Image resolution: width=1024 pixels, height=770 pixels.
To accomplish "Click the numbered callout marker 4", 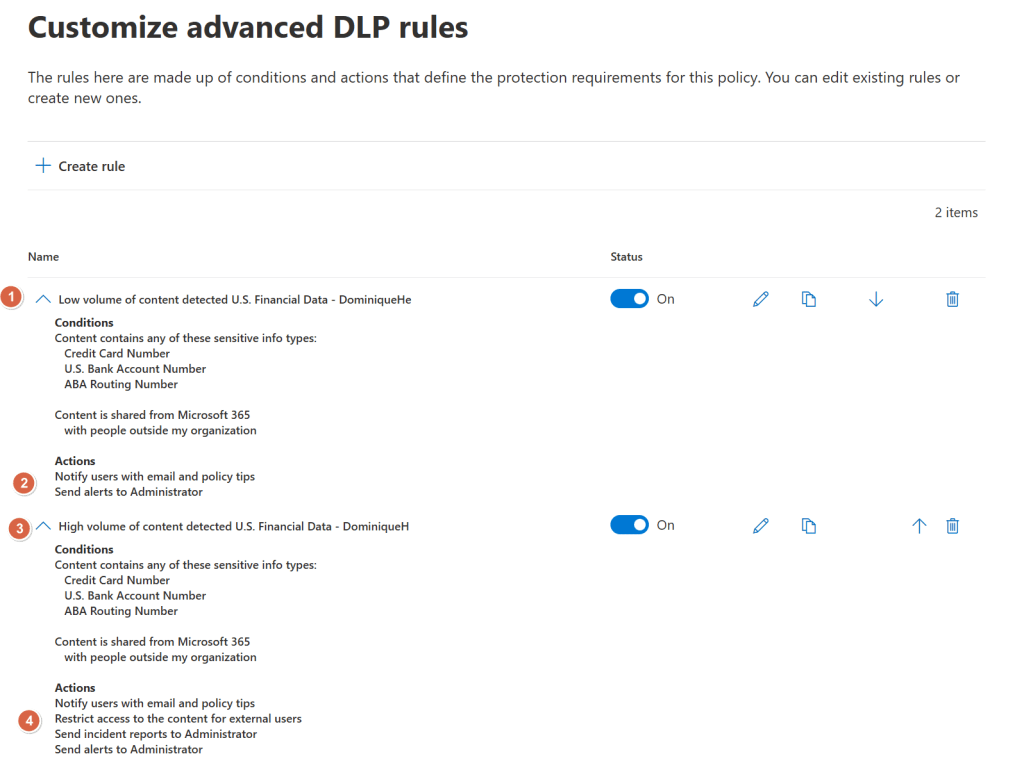I will (29, 720).
